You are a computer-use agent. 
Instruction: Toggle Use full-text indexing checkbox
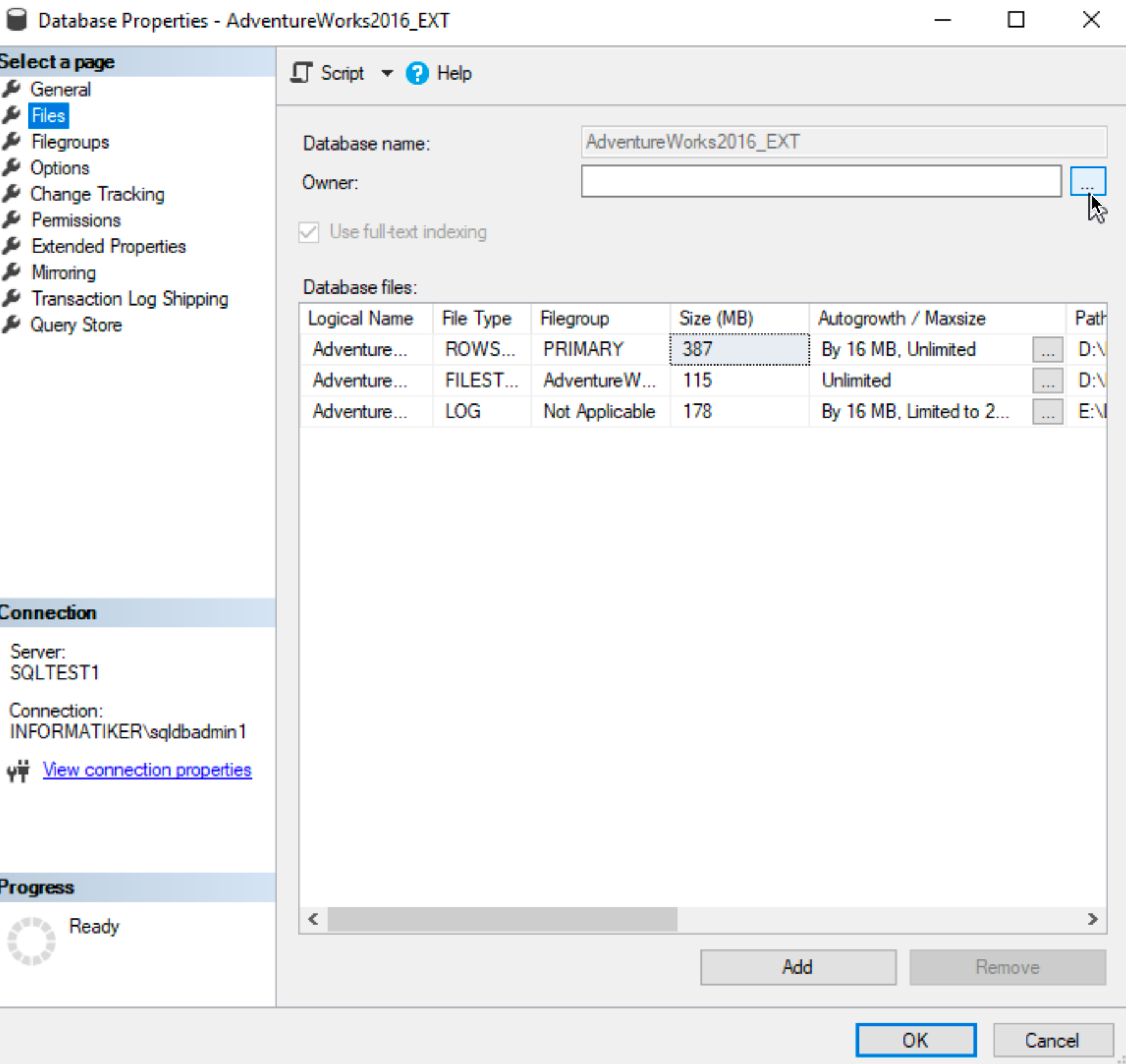[309, 232]
